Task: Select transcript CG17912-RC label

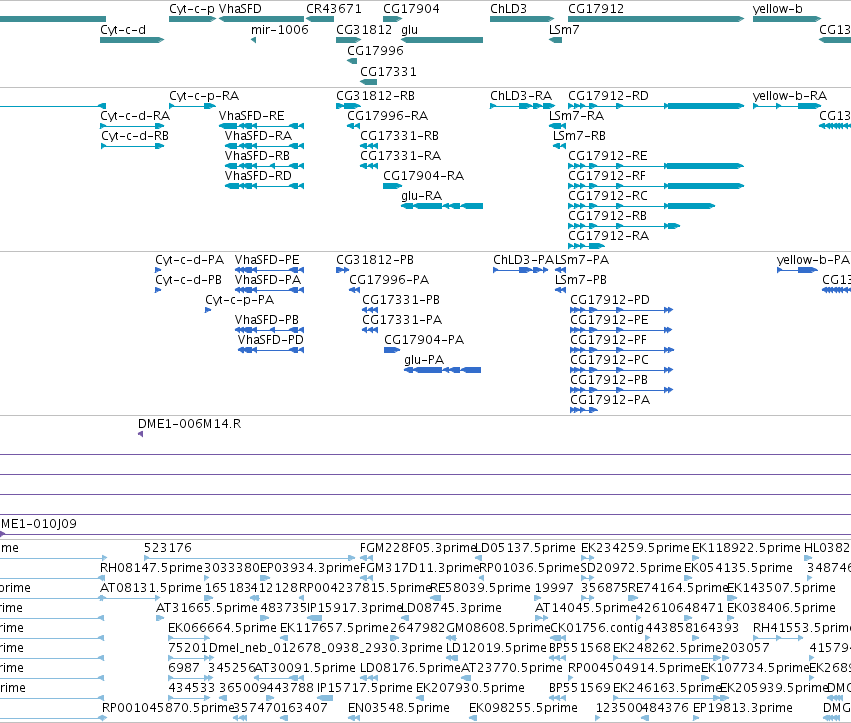Action: (608, 196)
